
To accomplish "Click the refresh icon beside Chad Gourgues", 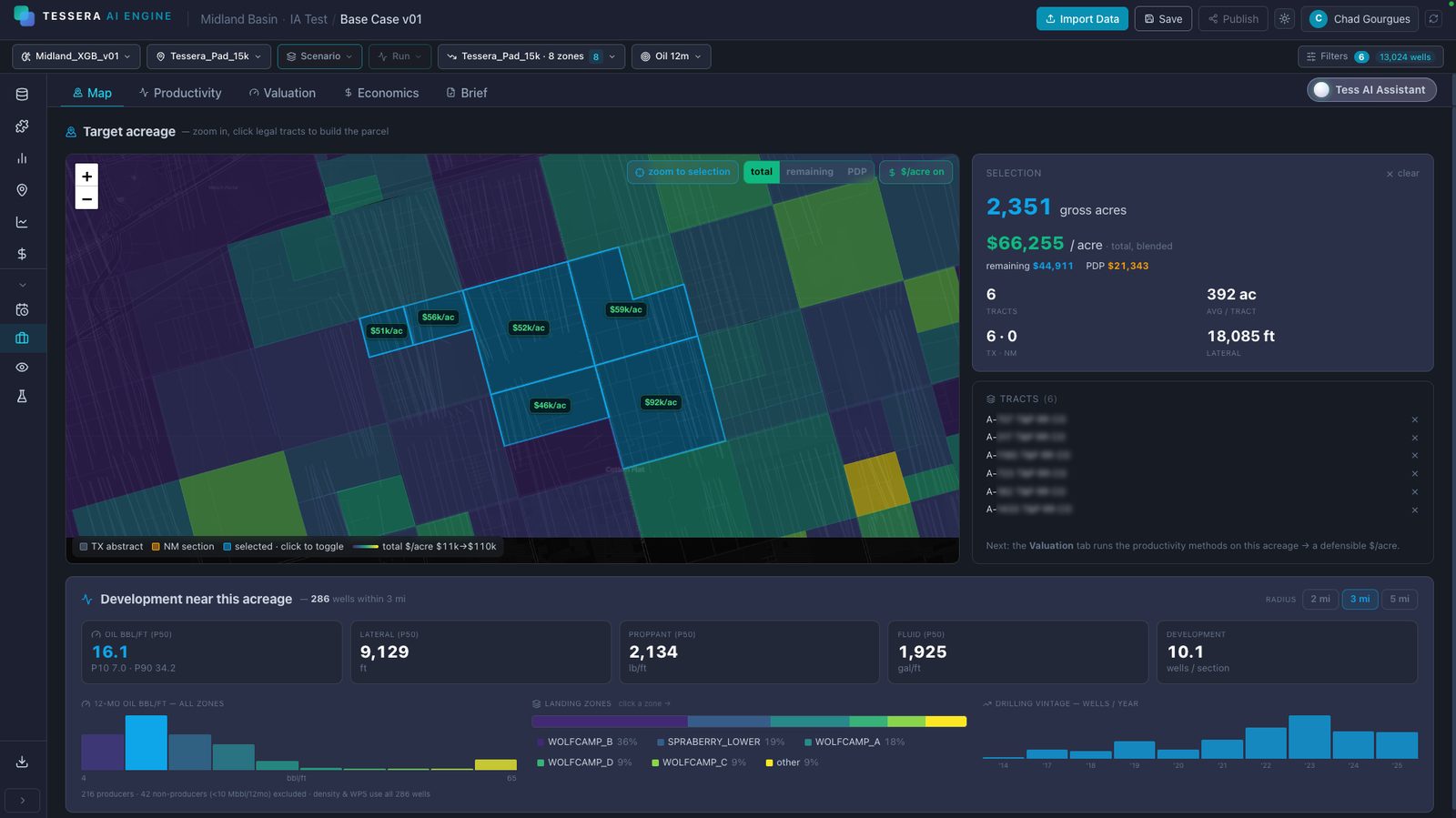I will coord(1433,18).
